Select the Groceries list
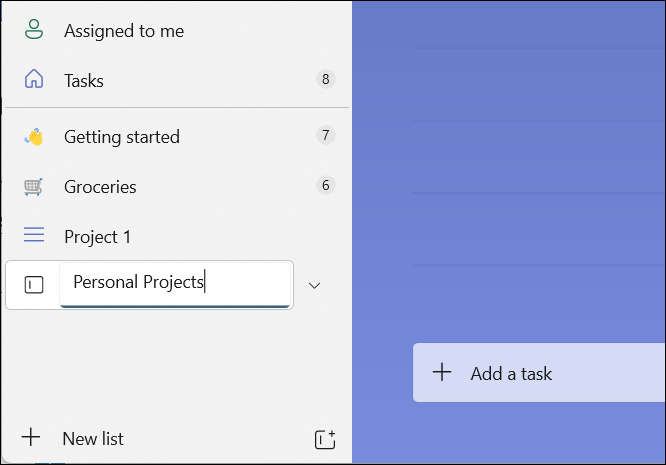 [100, 187]
